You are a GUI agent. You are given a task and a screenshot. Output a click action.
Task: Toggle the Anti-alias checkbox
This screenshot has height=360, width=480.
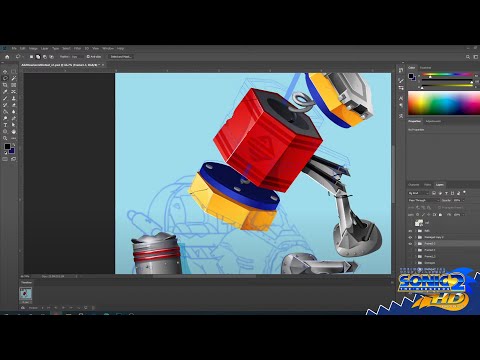(x=88, y=57)
